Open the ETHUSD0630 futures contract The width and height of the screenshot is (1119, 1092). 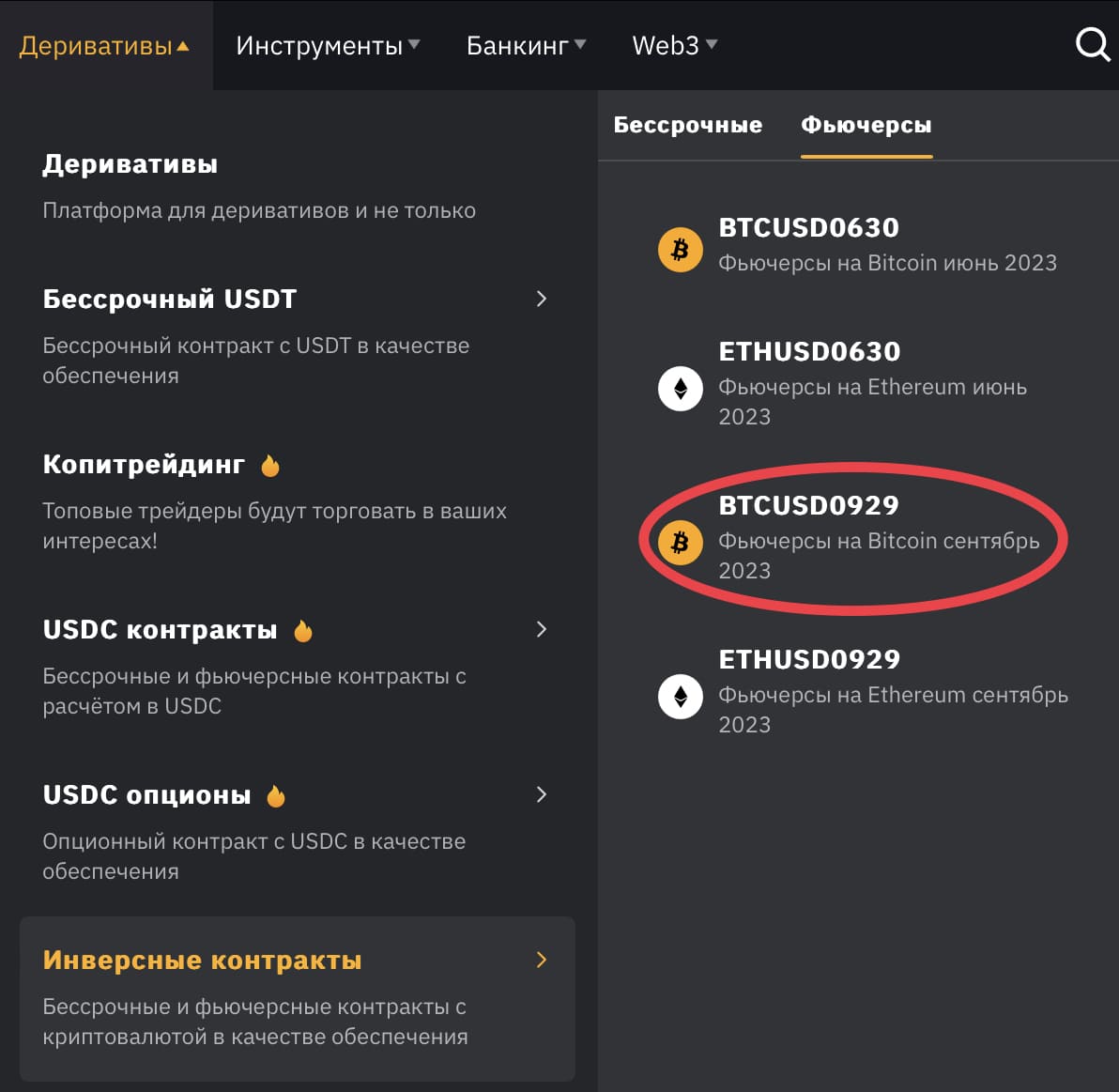click(809, 351)
